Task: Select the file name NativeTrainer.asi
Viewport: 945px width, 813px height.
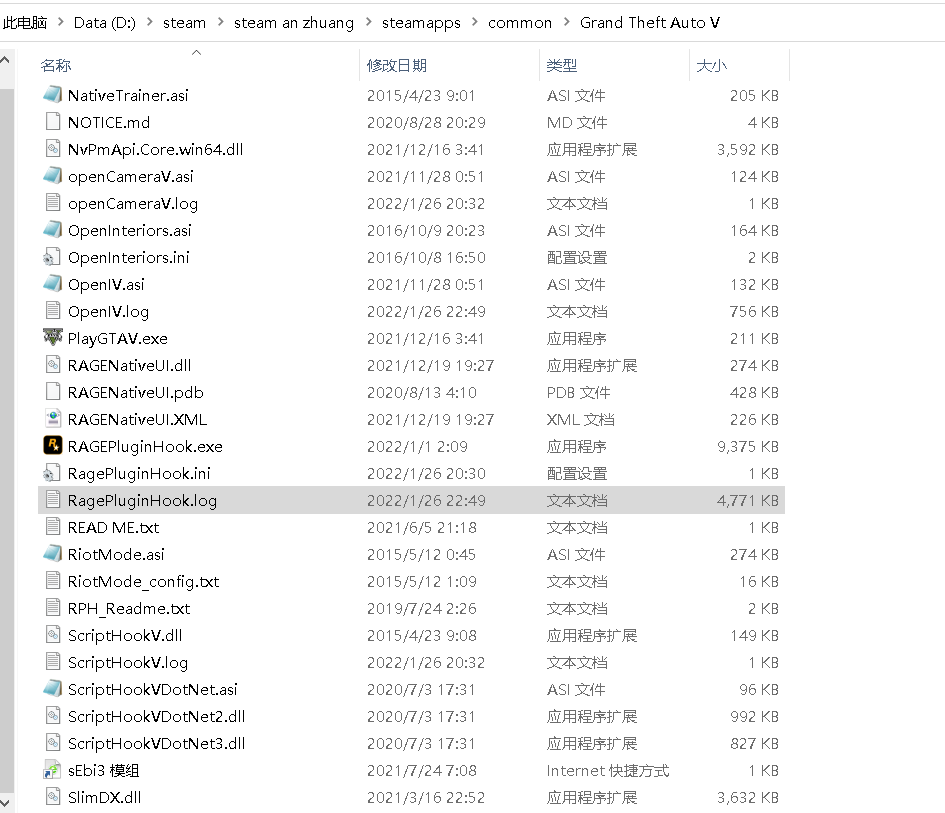Action: point(128,95)
